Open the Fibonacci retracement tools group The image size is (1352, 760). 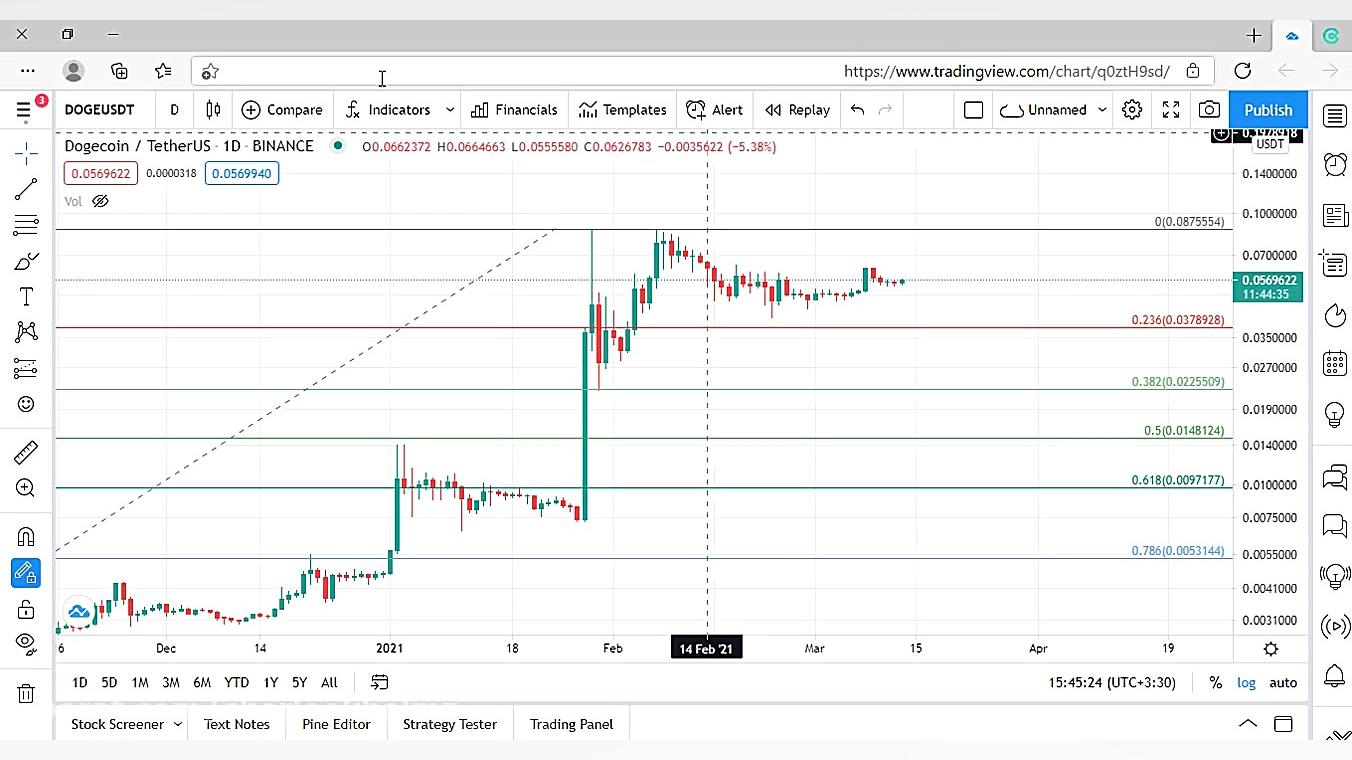(x=26, y=225)
